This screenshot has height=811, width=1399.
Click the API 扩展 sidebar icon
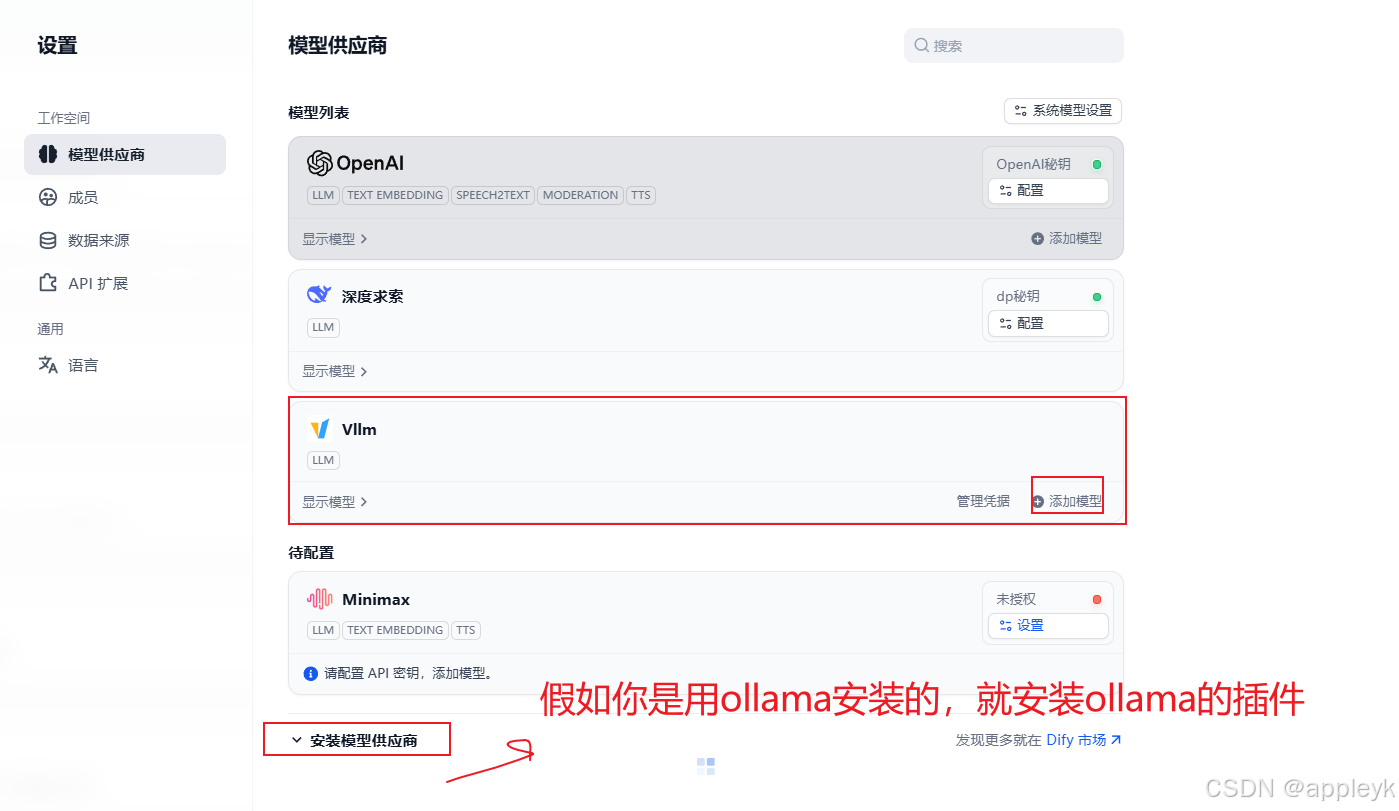(x=48, y=283)
